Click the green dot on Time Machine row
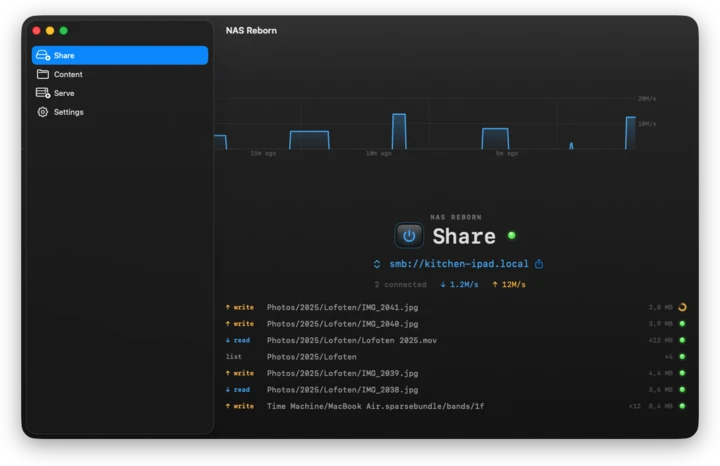The width and height of the screenshot is (720, 466). coord(682,406)
